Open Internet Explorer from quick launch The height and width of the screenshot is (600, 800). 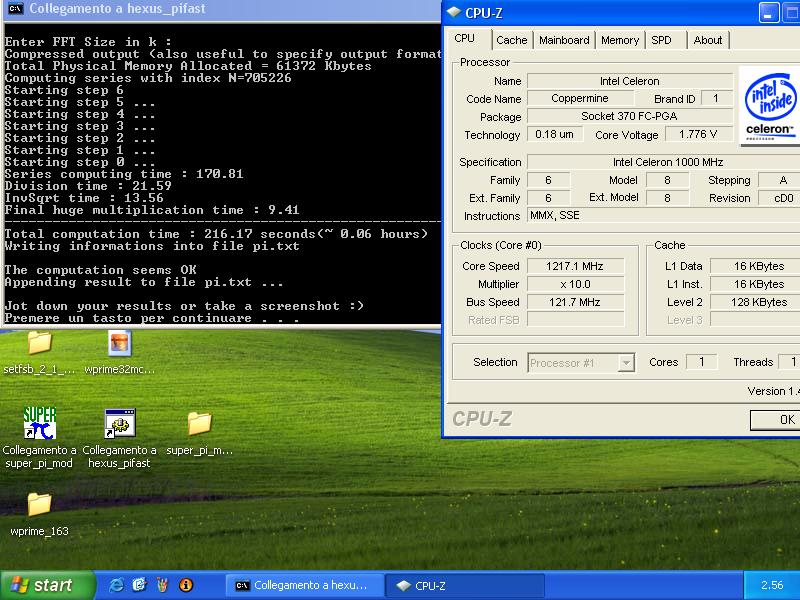[116, 585]
